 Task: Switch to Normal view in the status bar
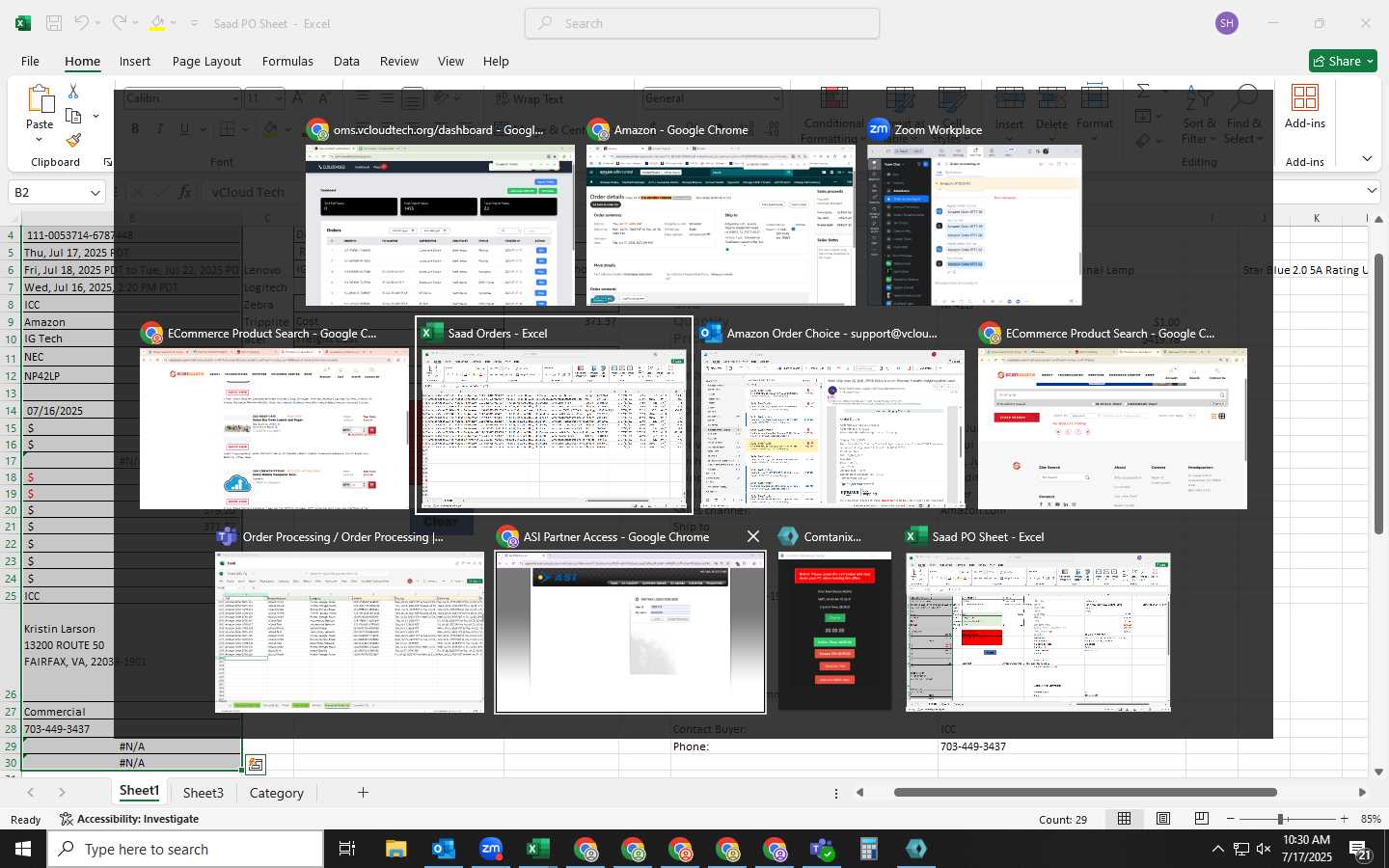click(x=1124, y=819)
